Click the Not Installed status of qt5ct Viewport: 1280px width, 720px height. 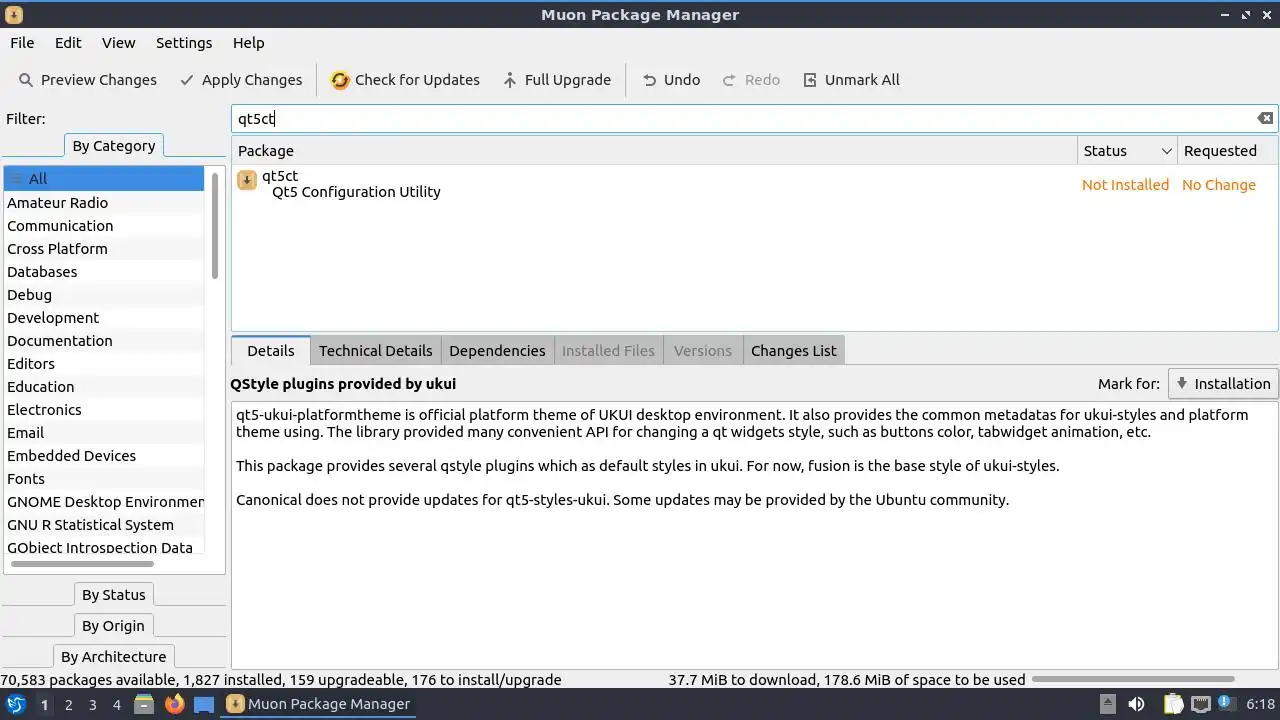tap(1125, 185)
